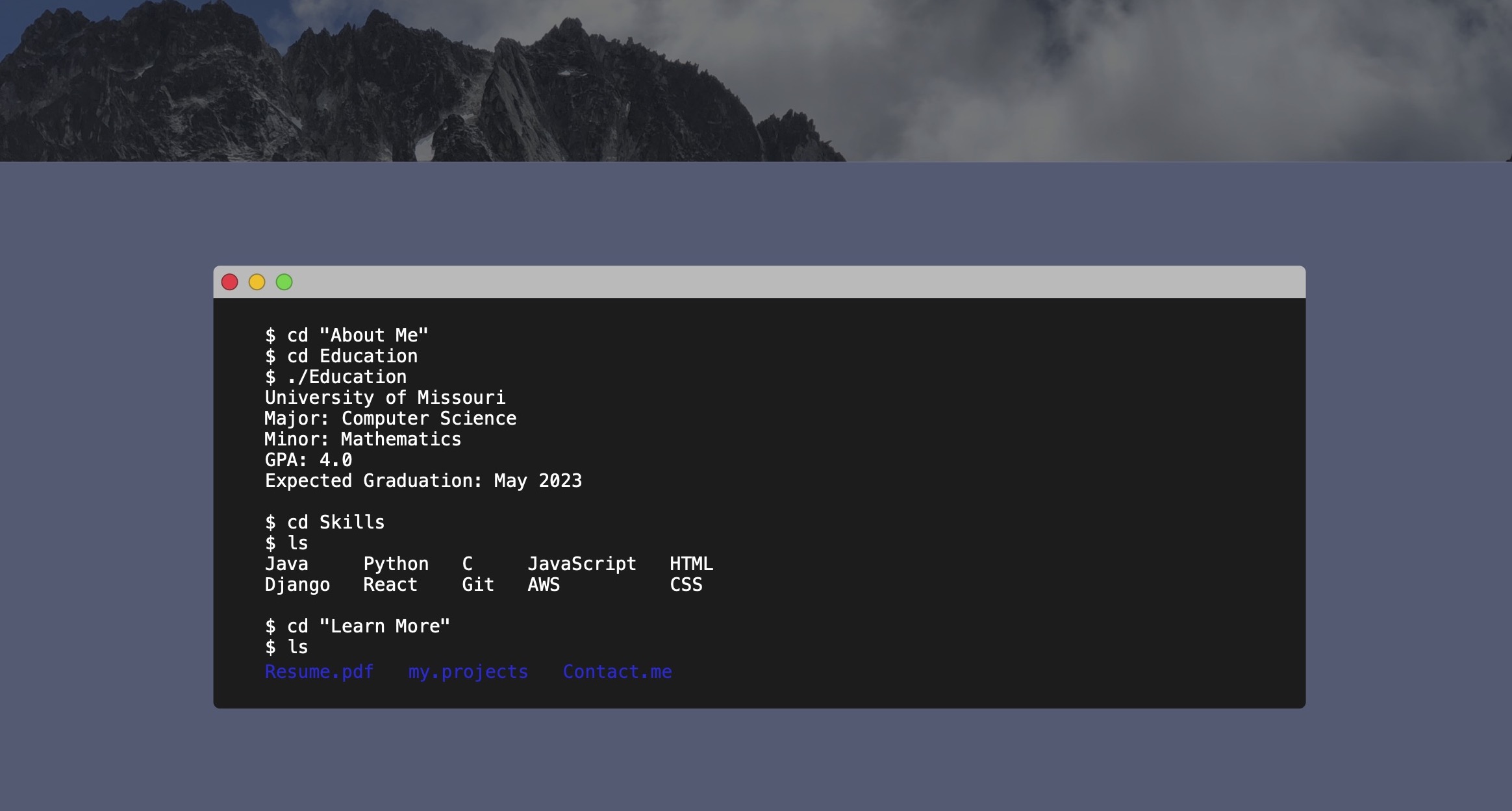1512x811 pixels.
Task: Click the GPA: 4.0 line
Action: [x=309, y=460]
